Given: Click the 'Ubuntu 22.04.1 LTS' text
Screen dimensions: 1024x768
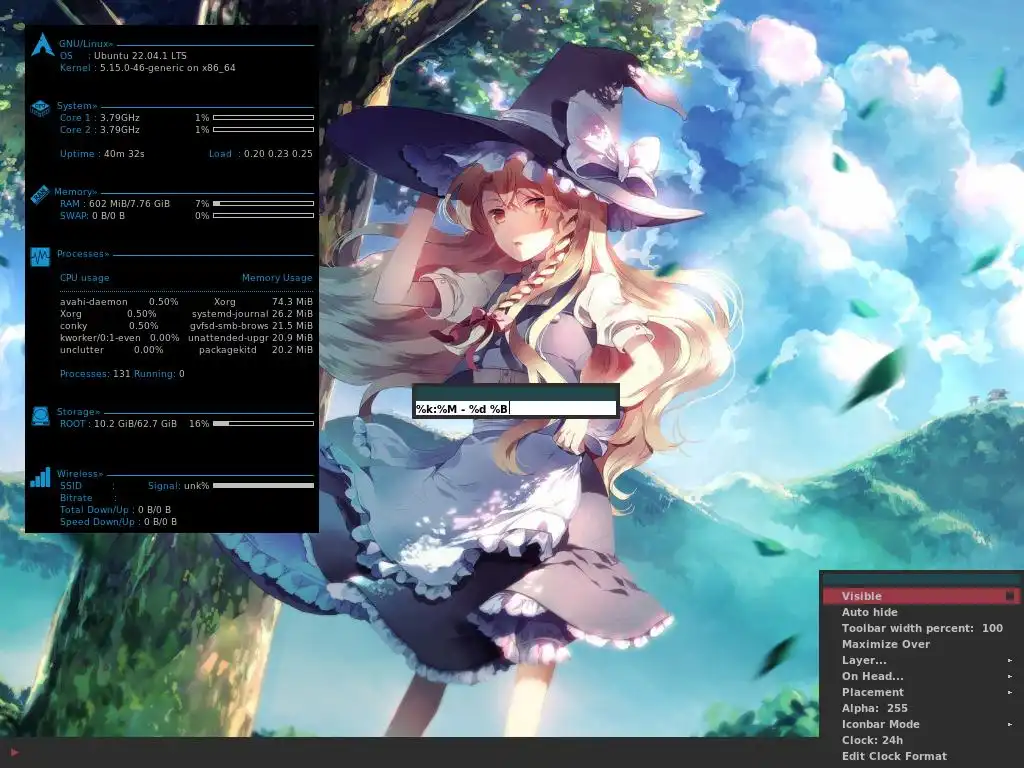Looking at the screenshot, I should 140,56.
